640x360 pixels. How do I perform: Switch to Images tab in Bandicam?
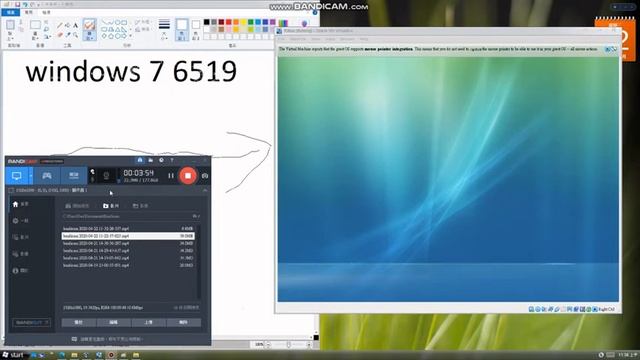click(x=140, y=206)
